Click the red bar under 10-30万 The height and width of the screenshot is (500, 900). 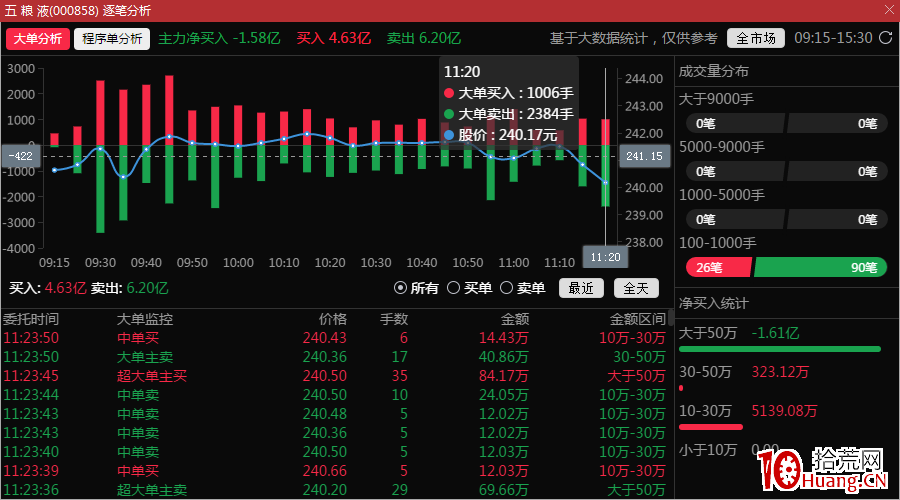pos(711,427)
